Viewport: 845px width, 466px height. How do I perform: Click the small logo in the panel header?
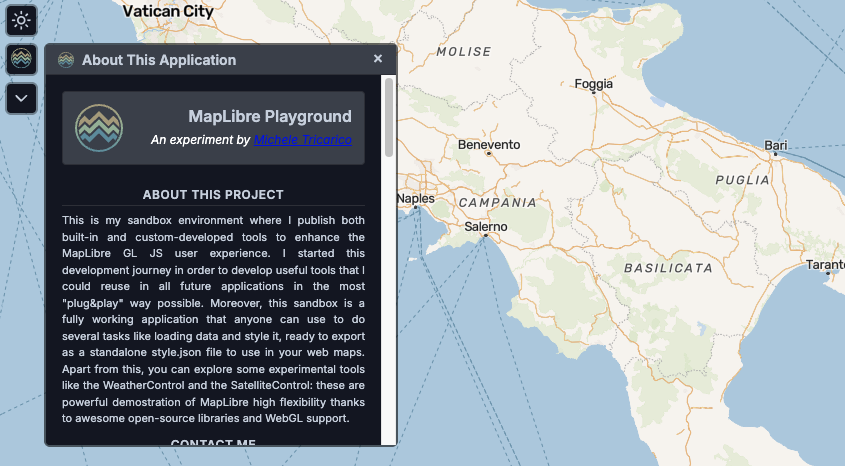tap(66, 60)
